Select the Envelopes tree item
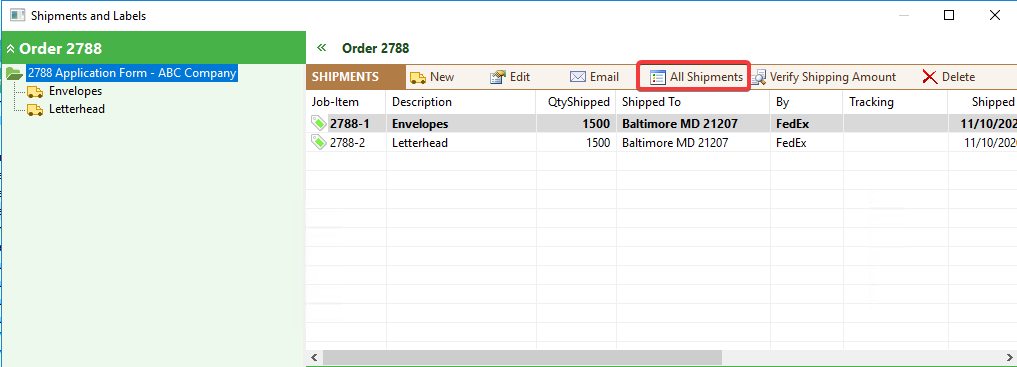The width and height of the screenshot is (1017, 367). tap(75, 91)
